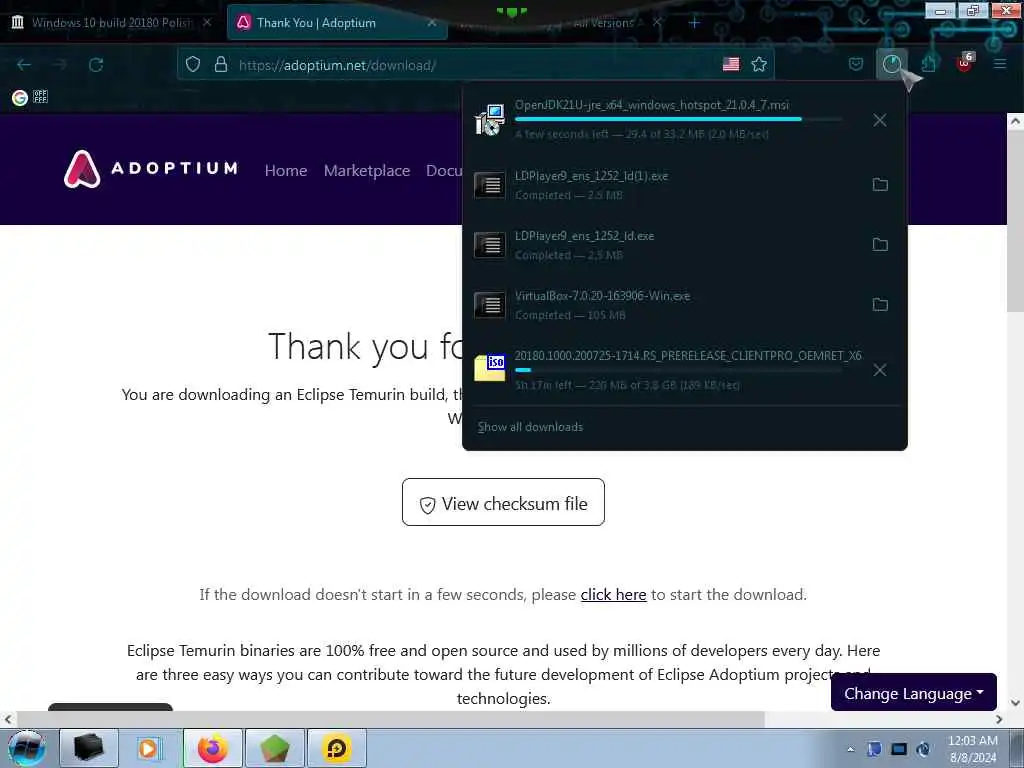Open the taskbar clock showing 12:03 AM
Viewport: 1024px width, 768px height.
point(972,748)
